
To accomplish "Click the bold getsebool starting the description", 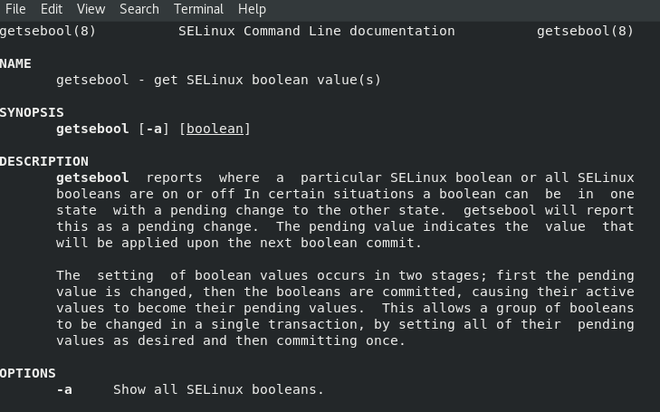I will point(92,177).
